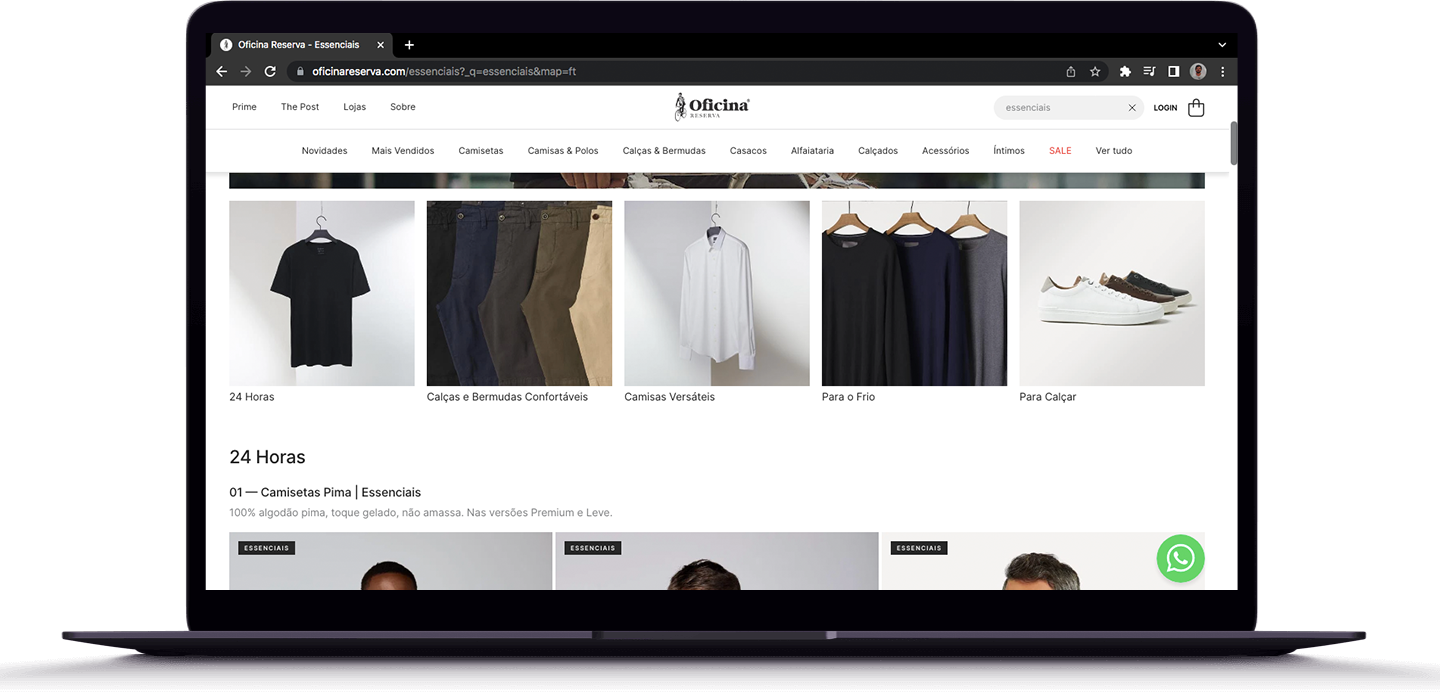Open the Ver tudo menu item
The height and width of the screenshot is (695, 1440).
1114,151
